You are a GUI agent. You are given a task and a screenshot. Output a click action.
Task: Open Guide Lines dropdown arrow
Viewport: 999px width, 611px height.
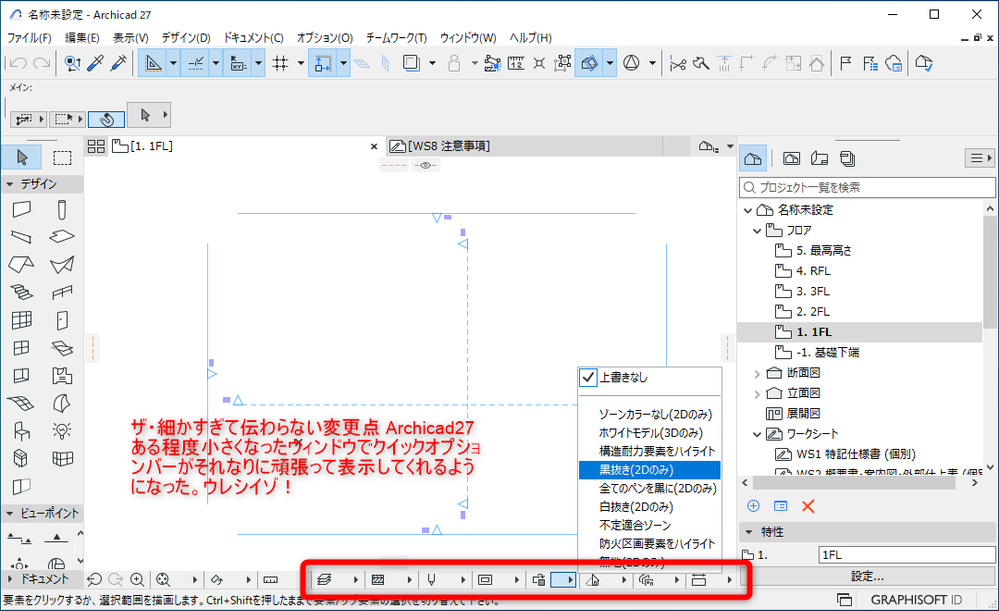point(173,63)
